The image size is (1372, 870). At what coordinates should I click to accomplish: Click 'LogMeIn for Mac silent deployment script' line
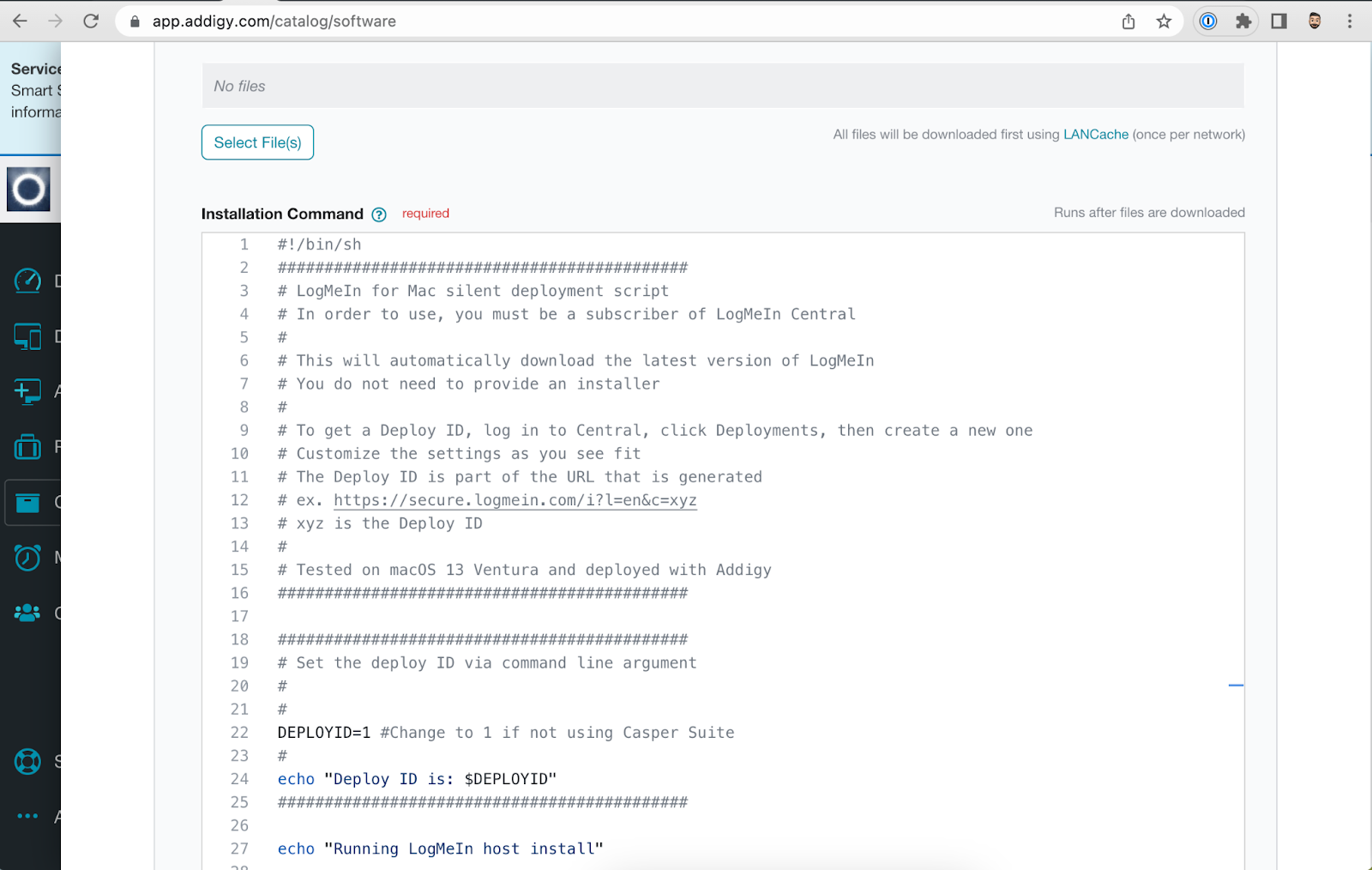tap(473, 291)
